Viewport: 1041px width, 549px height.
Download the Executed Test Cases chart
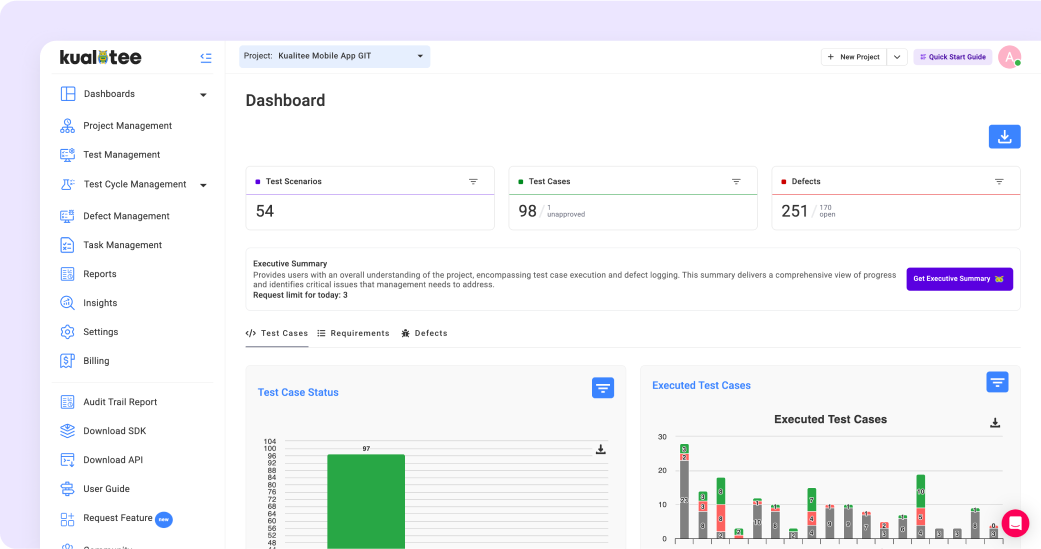coord(995,423)
